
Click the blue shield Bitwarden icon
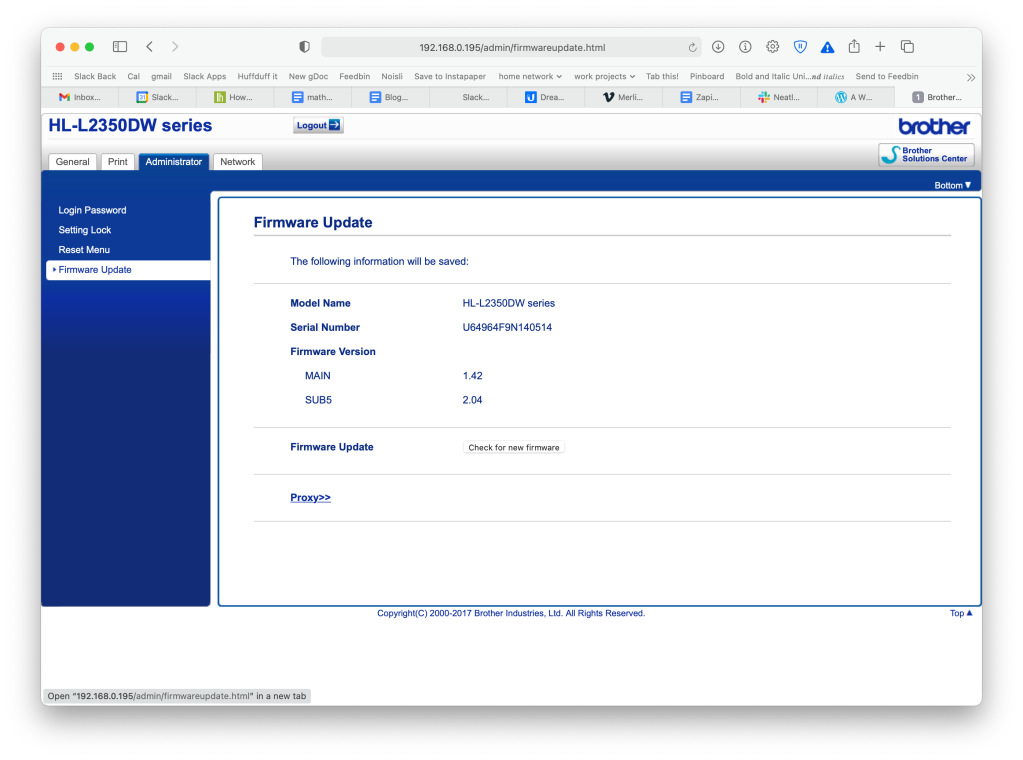[x=800, y=47]
